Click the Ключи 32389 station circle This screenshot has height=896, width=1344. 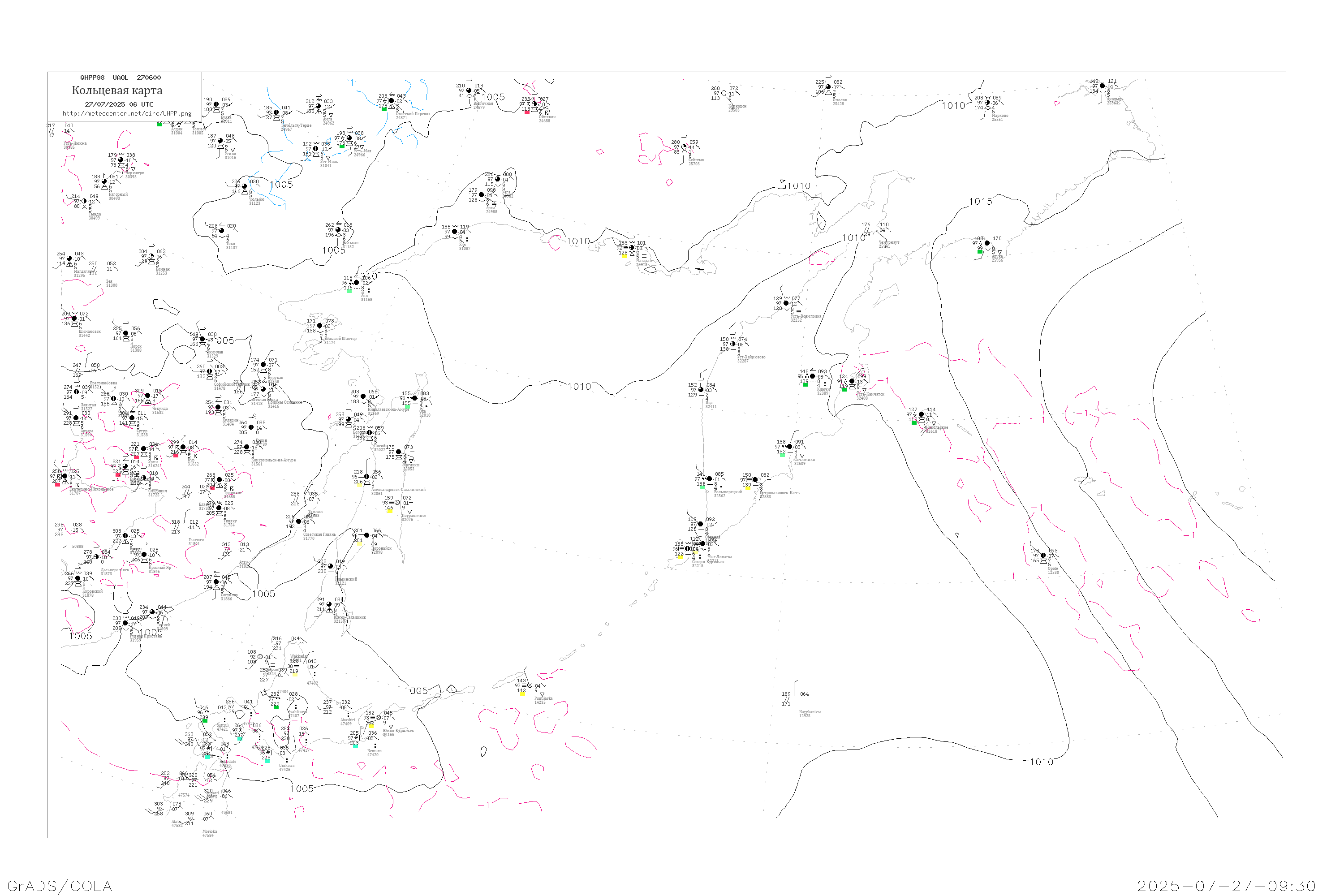(x=813, y=377)
